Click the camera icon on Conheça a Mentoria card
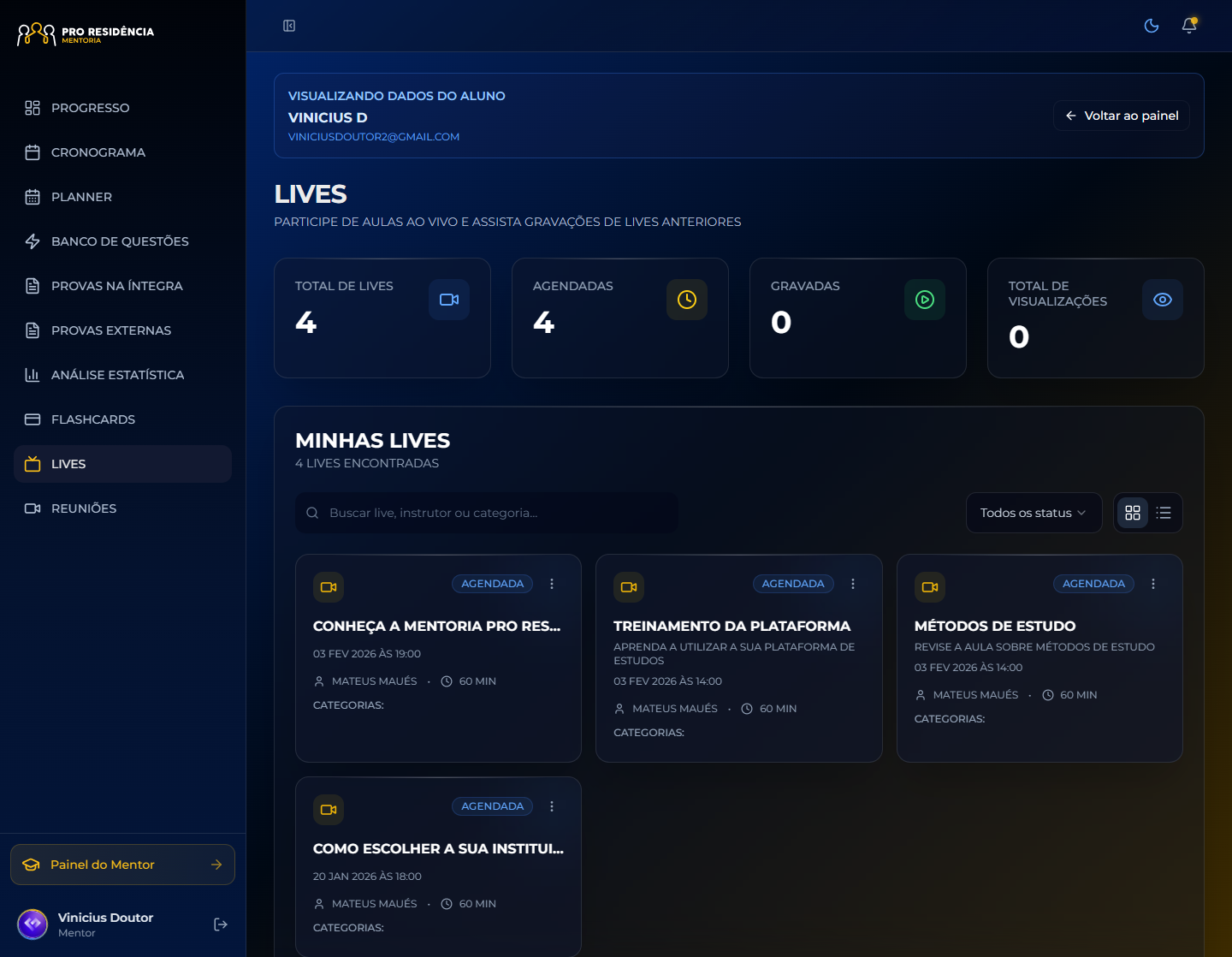 (x=329, y=587)
